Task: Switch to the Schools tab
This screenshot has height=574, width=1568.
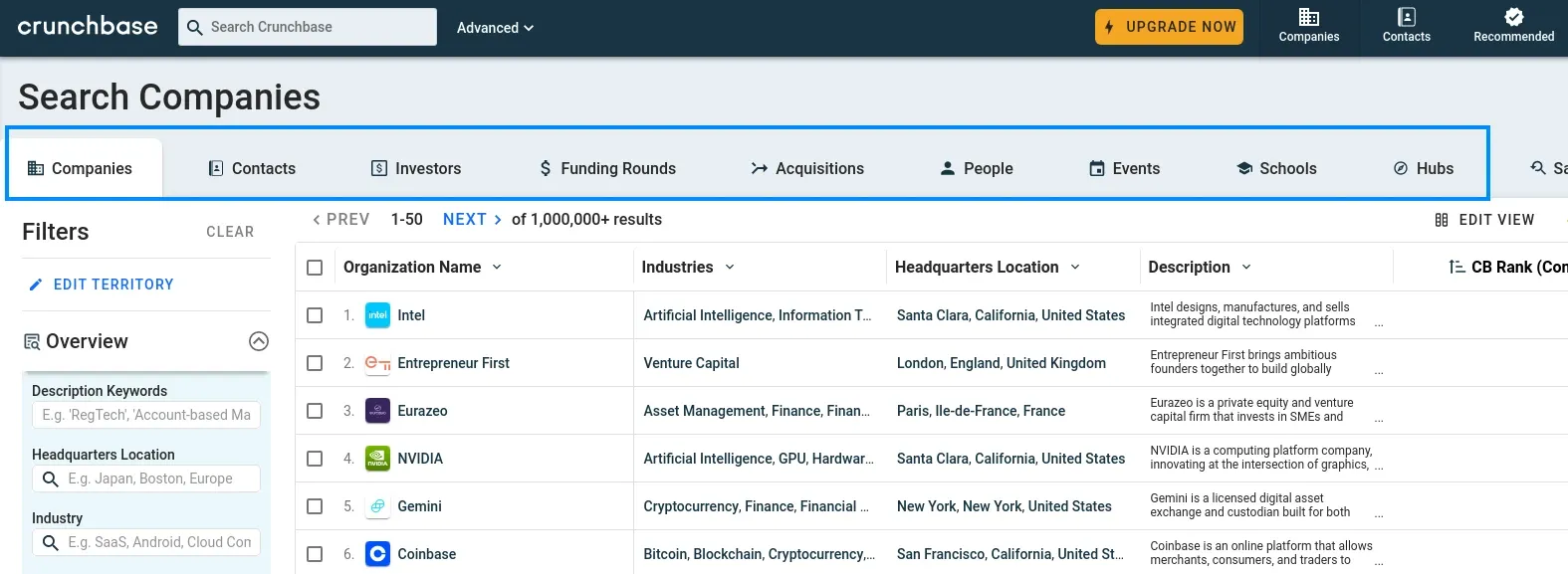Action: 1276,168
